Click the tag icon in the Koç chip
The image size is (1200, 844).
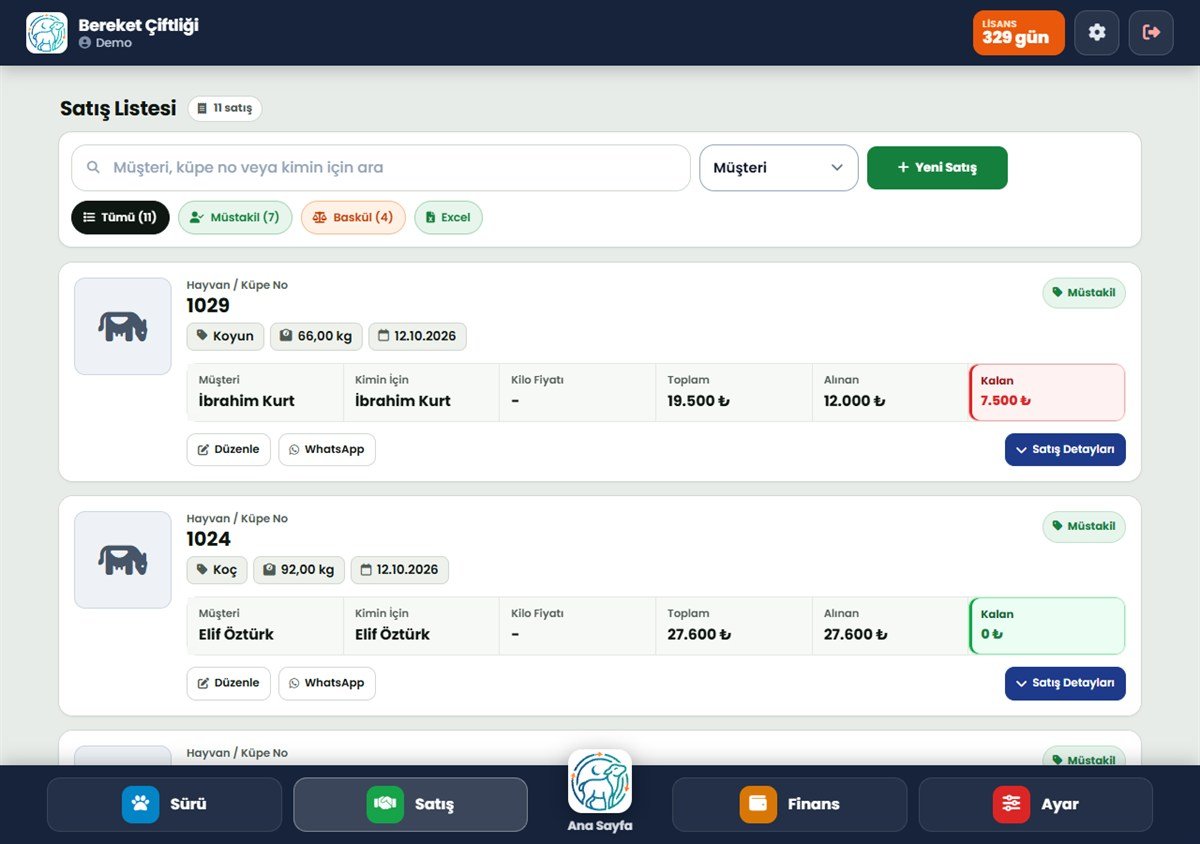(x=202, y=570)
